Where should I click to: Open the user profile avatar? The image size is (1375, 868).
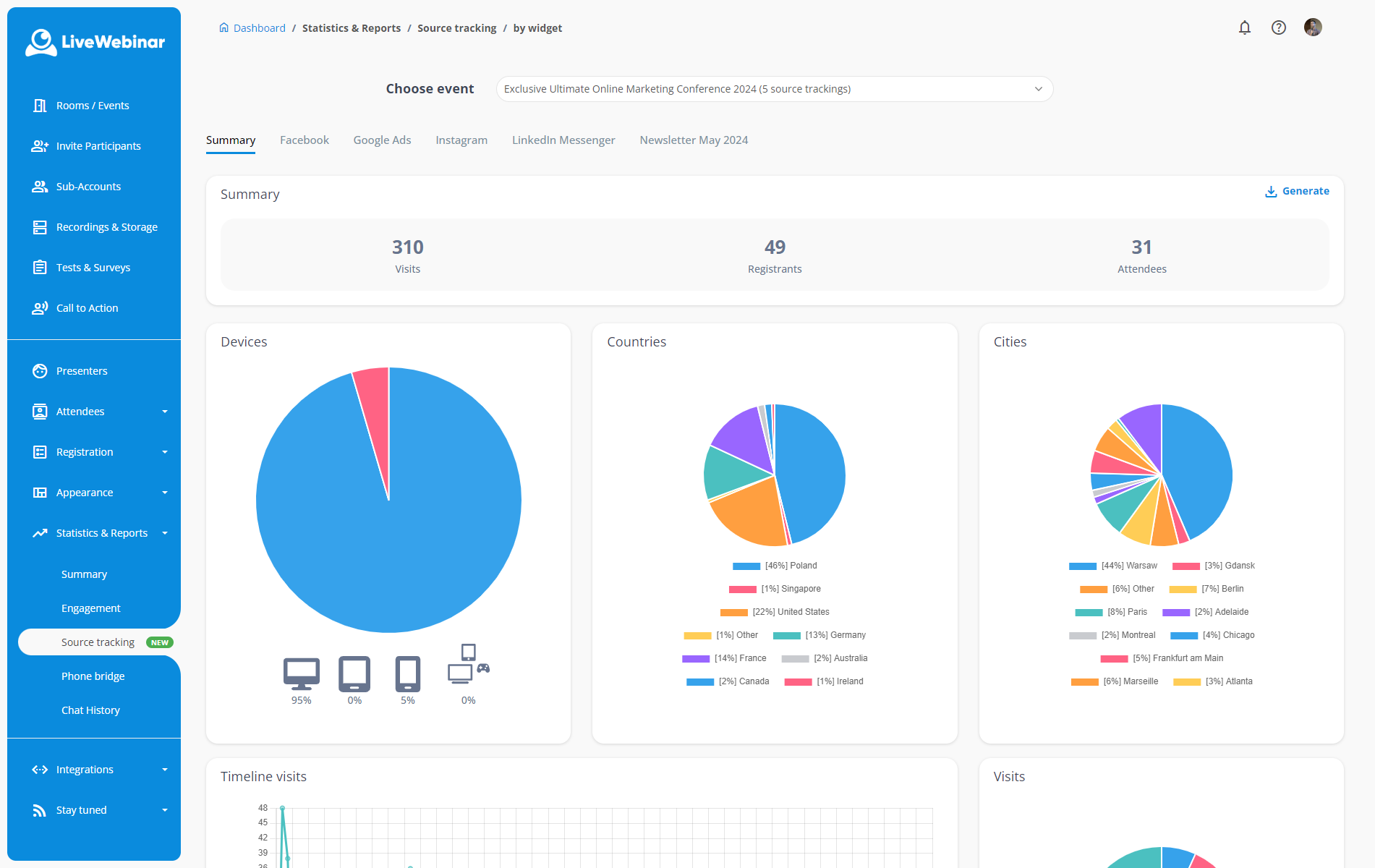[1312, 27]
